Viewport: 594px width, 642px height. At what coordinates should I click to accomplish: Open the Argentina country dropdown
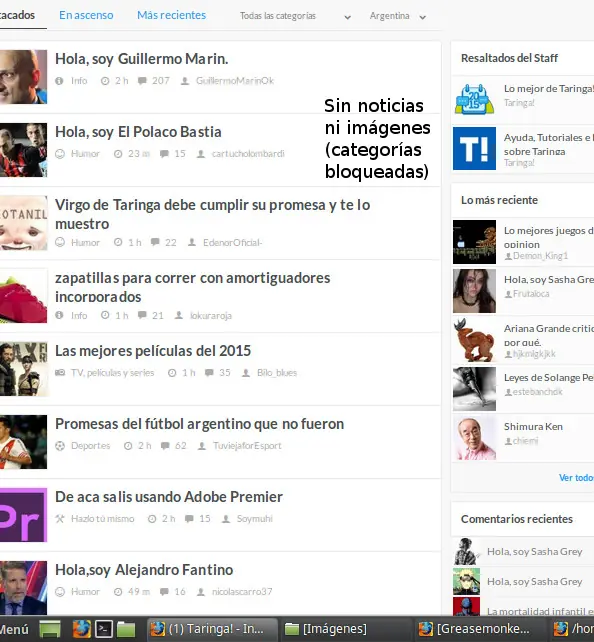pyautogui.click(x=398, y=16)
